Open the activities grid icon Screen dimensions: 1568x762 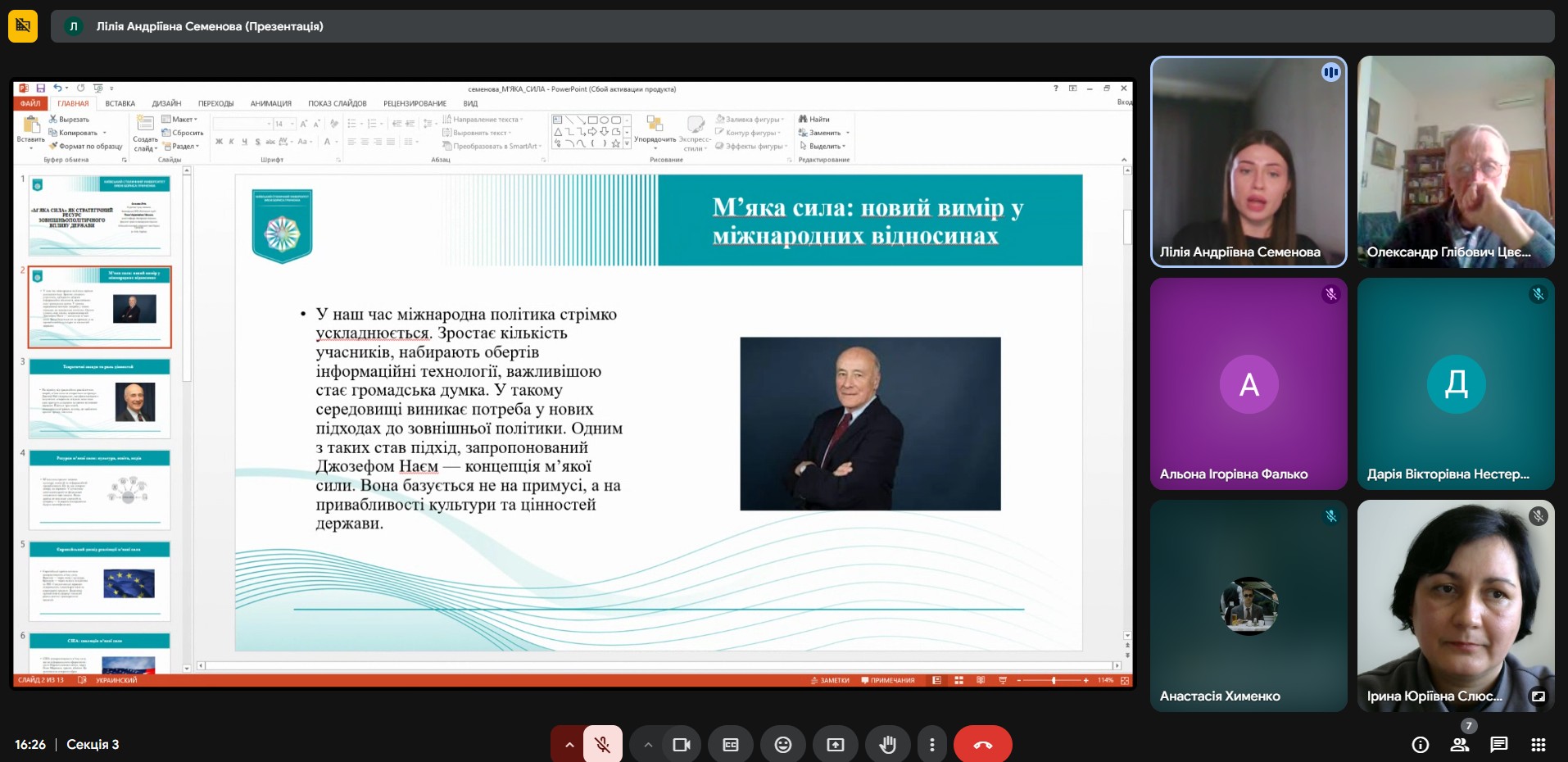pos(1538,744)
